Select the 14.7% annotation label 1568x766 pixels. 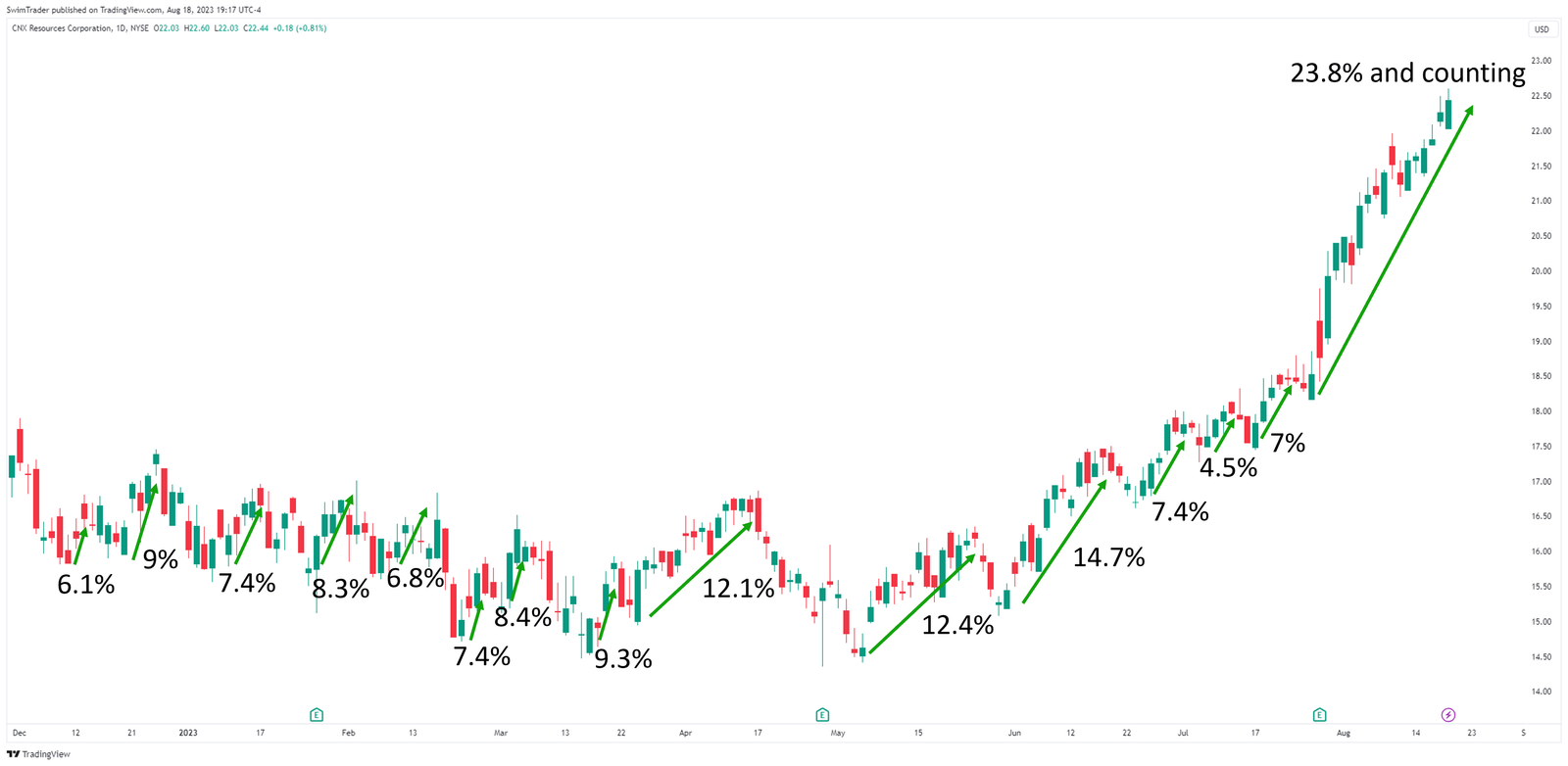(x=1108, y=557)
